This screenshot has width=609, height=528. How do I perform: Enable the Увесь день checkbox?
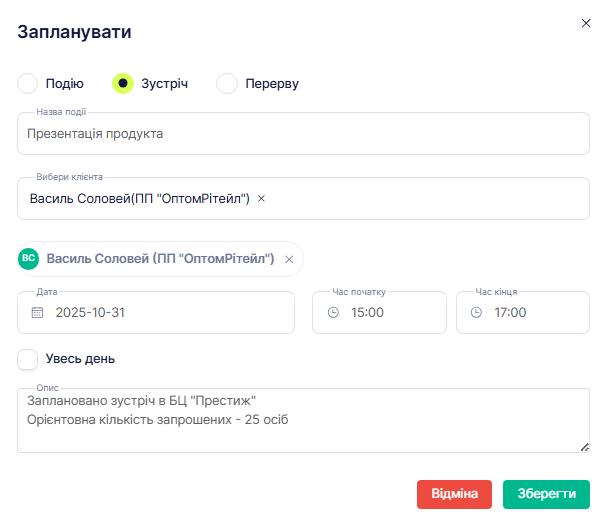(28, 359)
